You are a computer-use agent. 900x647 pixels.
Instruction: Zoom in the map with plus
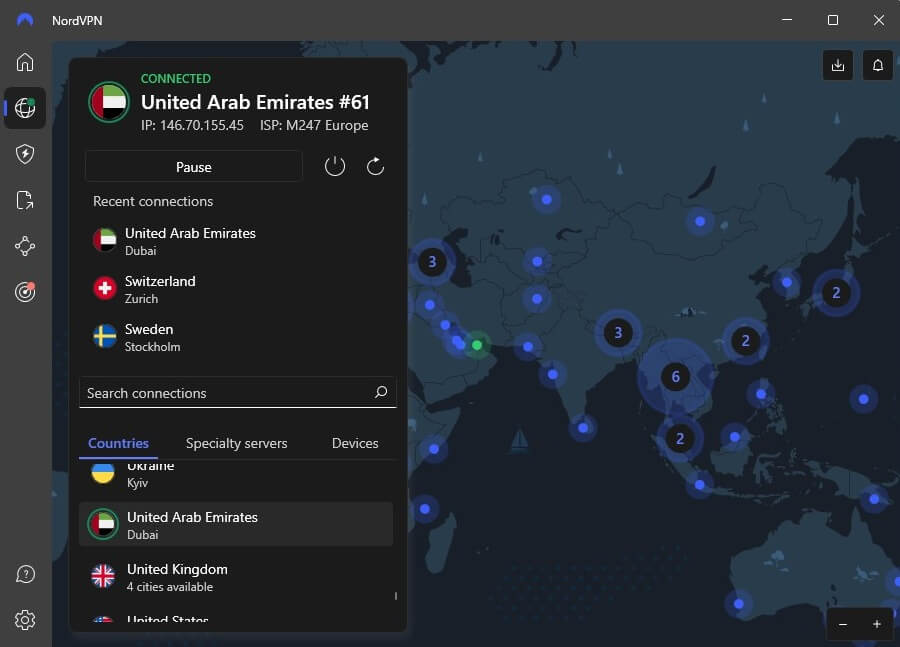(x=876, y=624)
